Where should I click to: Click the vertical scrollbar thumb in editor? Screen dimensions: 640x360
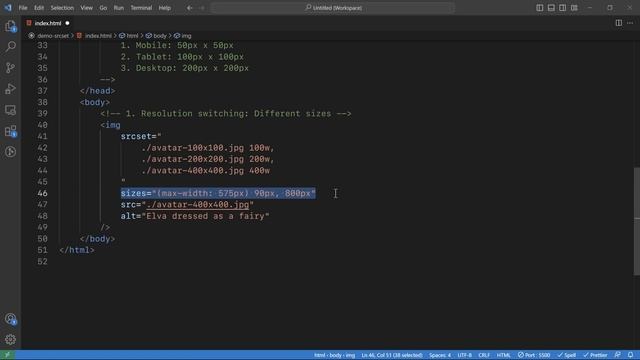[637, 221]
